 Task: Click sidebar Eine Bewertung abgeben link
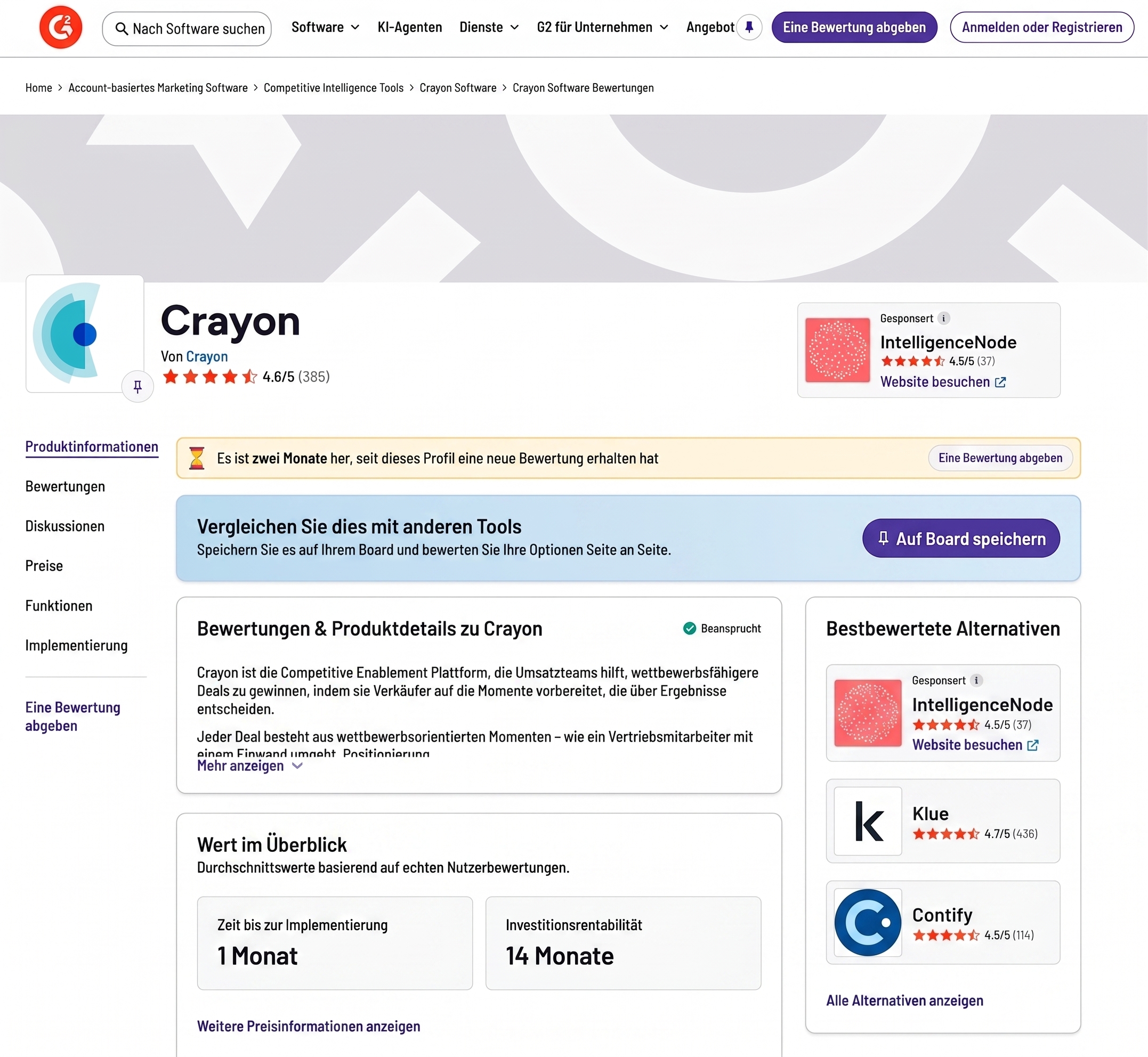72,717
